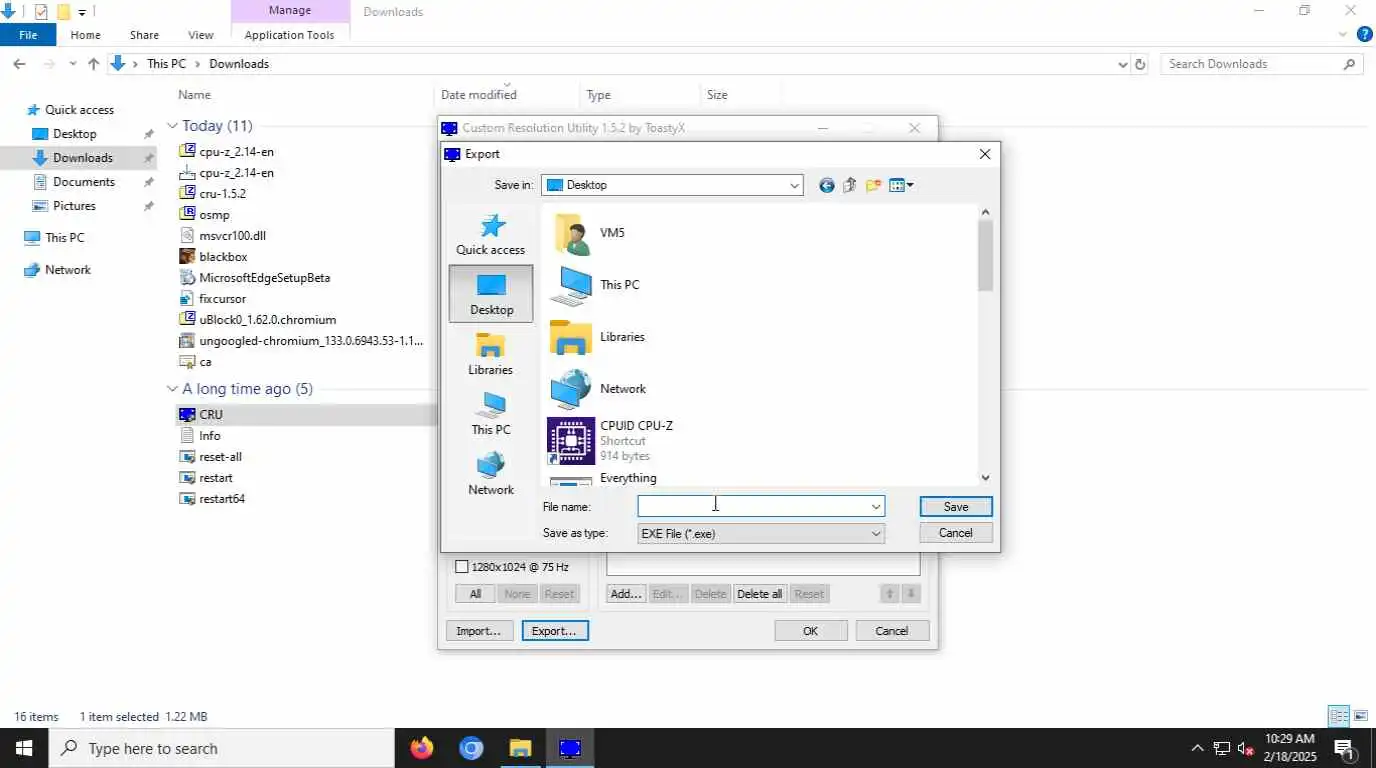Expand the Explorer ribbon
The image size is (1376, 768).
1343,34
